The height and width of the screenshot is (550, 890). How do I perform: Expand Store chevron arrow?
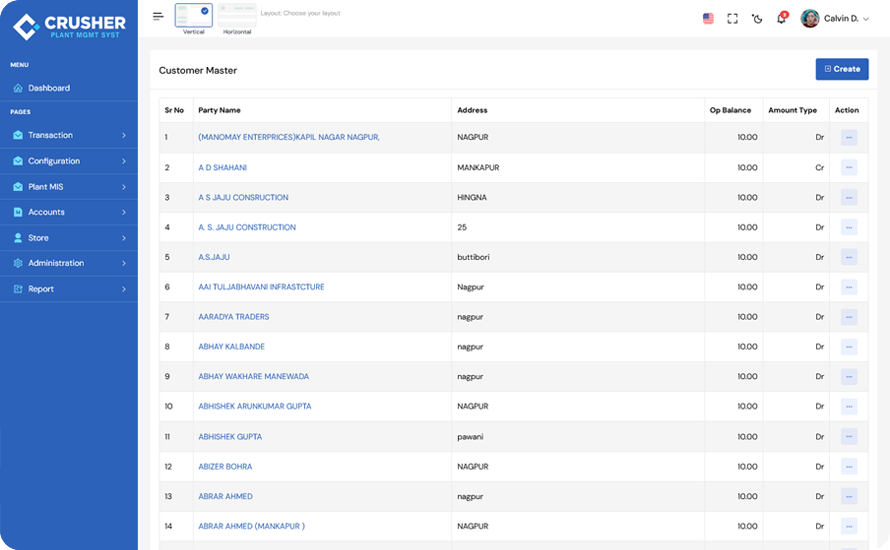124,238
